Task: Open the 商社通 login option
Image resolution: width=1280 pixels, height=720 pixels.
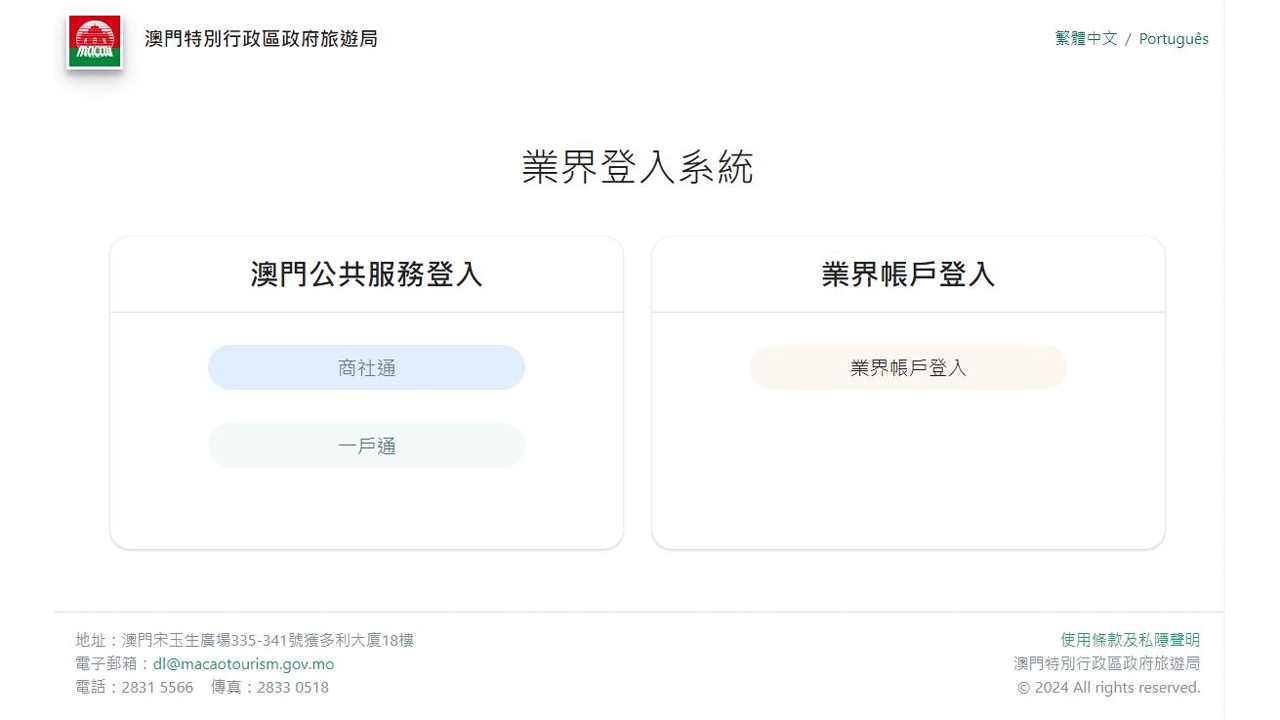Action: pyautogui.click(x=366, y=368)
